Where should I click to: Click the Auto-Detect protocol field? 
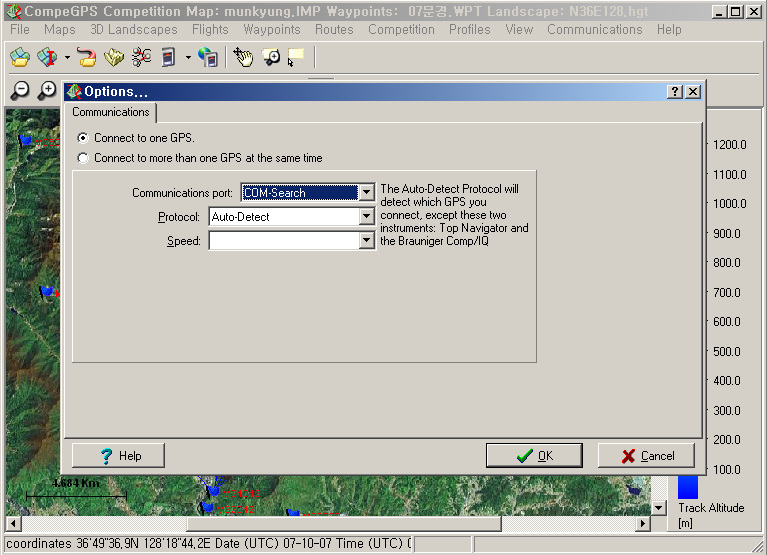[x=284, y=217]
